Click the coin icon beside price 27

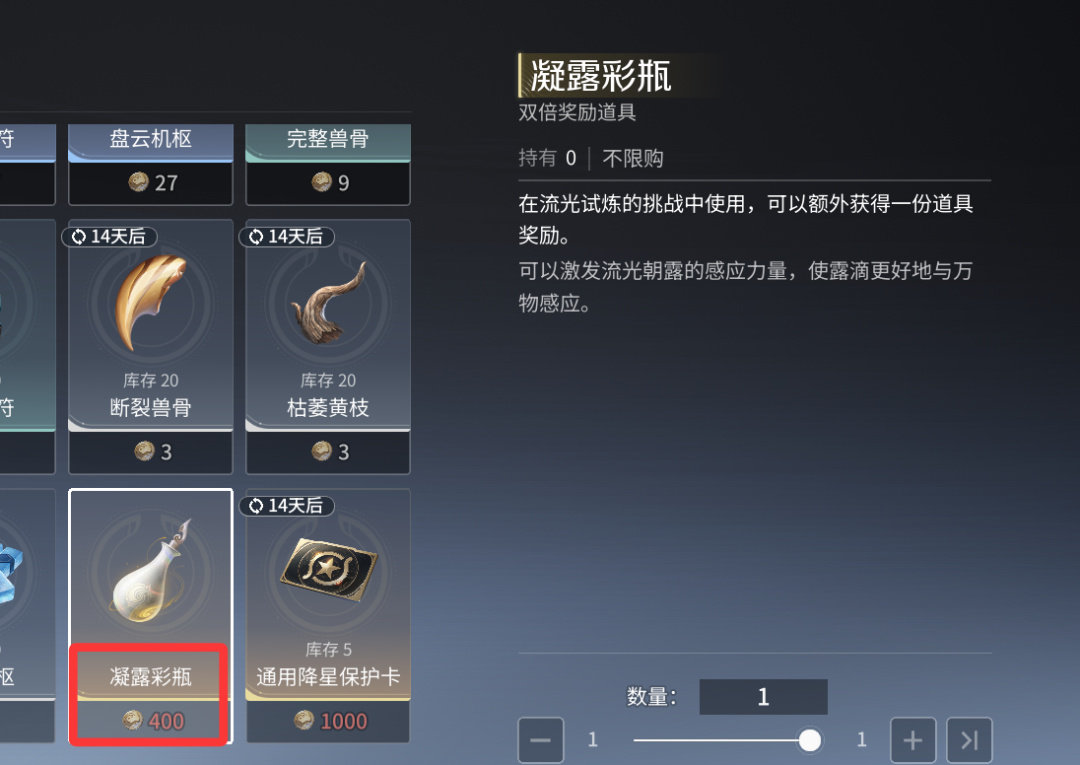138,182
